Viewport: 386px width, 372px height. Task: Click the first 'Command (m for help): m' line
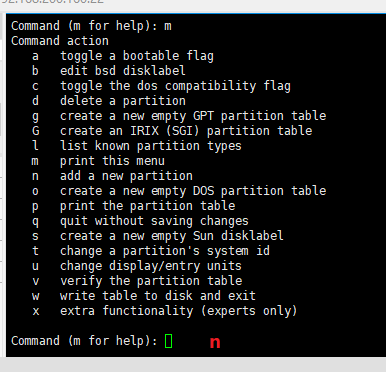tap(91, 26)
